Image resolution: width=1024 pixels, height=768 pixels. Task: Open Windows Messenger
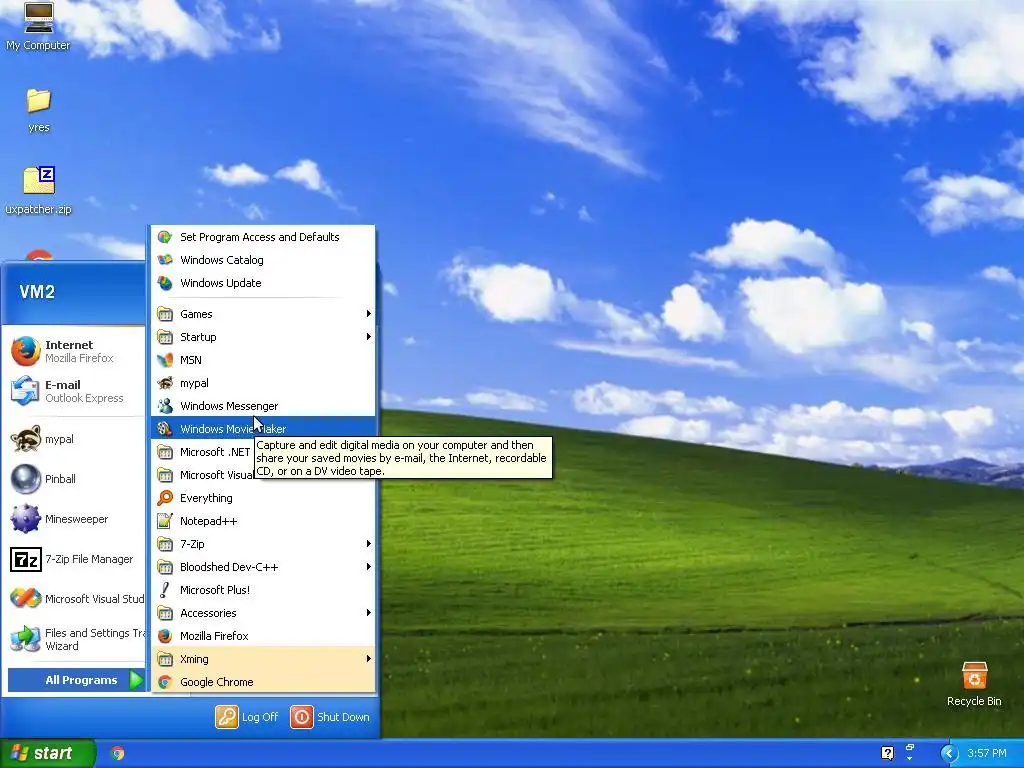coord(263,406)
